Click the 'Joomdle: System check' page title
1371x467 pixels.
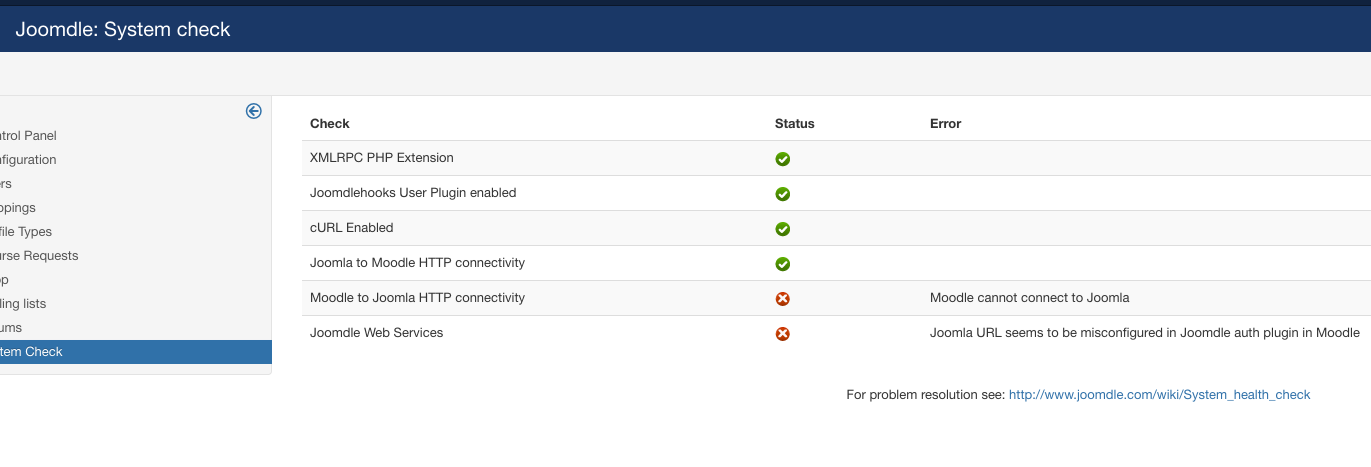click(x=123, y=30)
